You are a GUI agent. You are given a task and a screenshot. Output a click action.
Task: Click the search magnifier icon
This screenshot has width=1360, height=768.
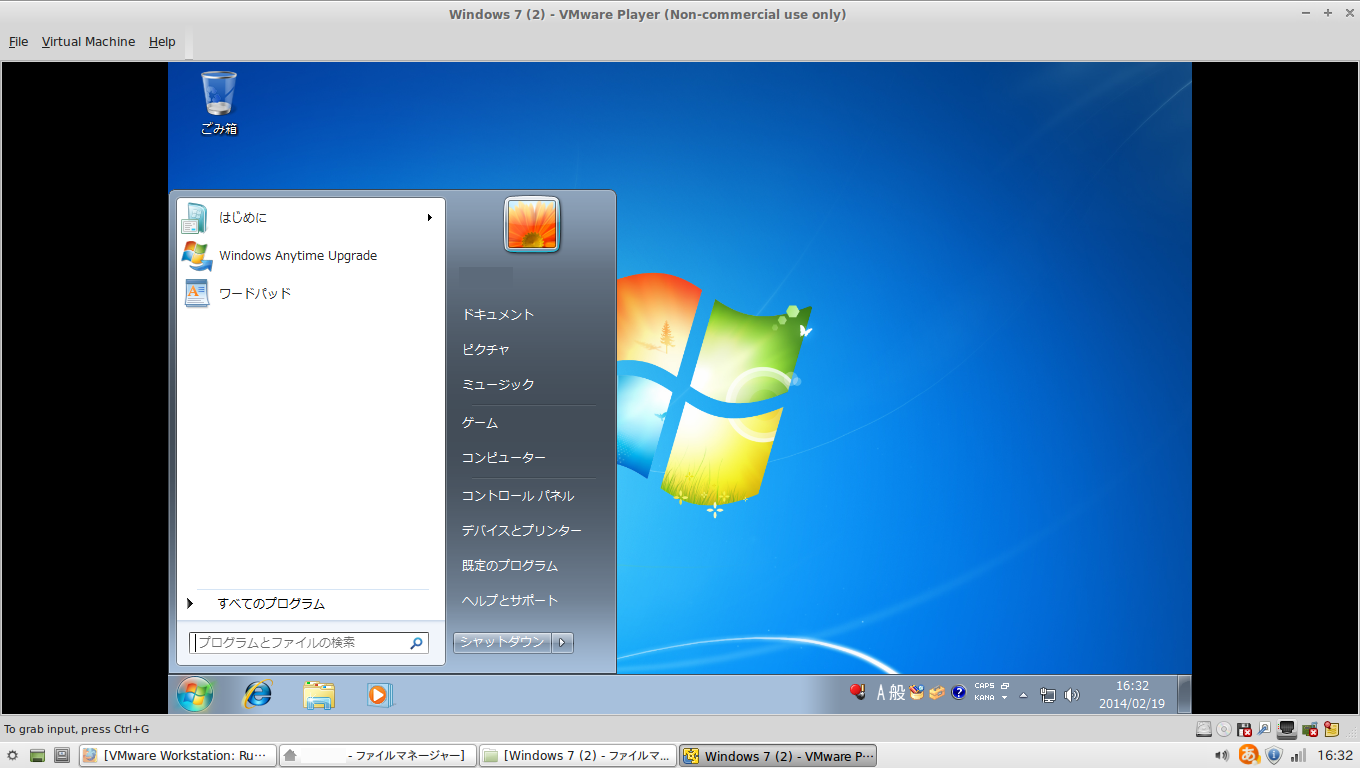click(417, 643)
